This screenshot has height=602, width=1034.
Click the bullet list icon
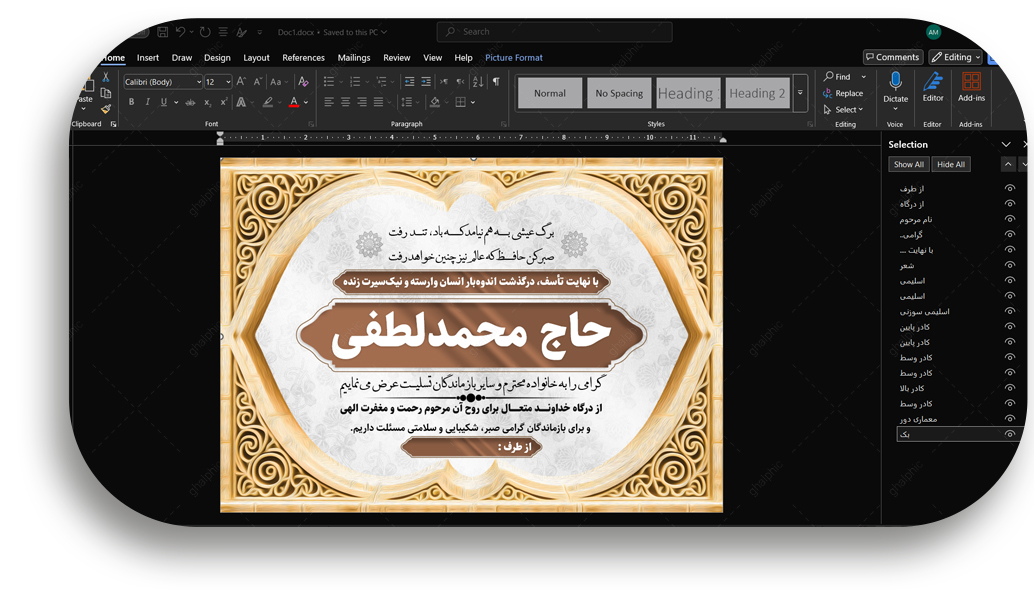pos(329,82)
